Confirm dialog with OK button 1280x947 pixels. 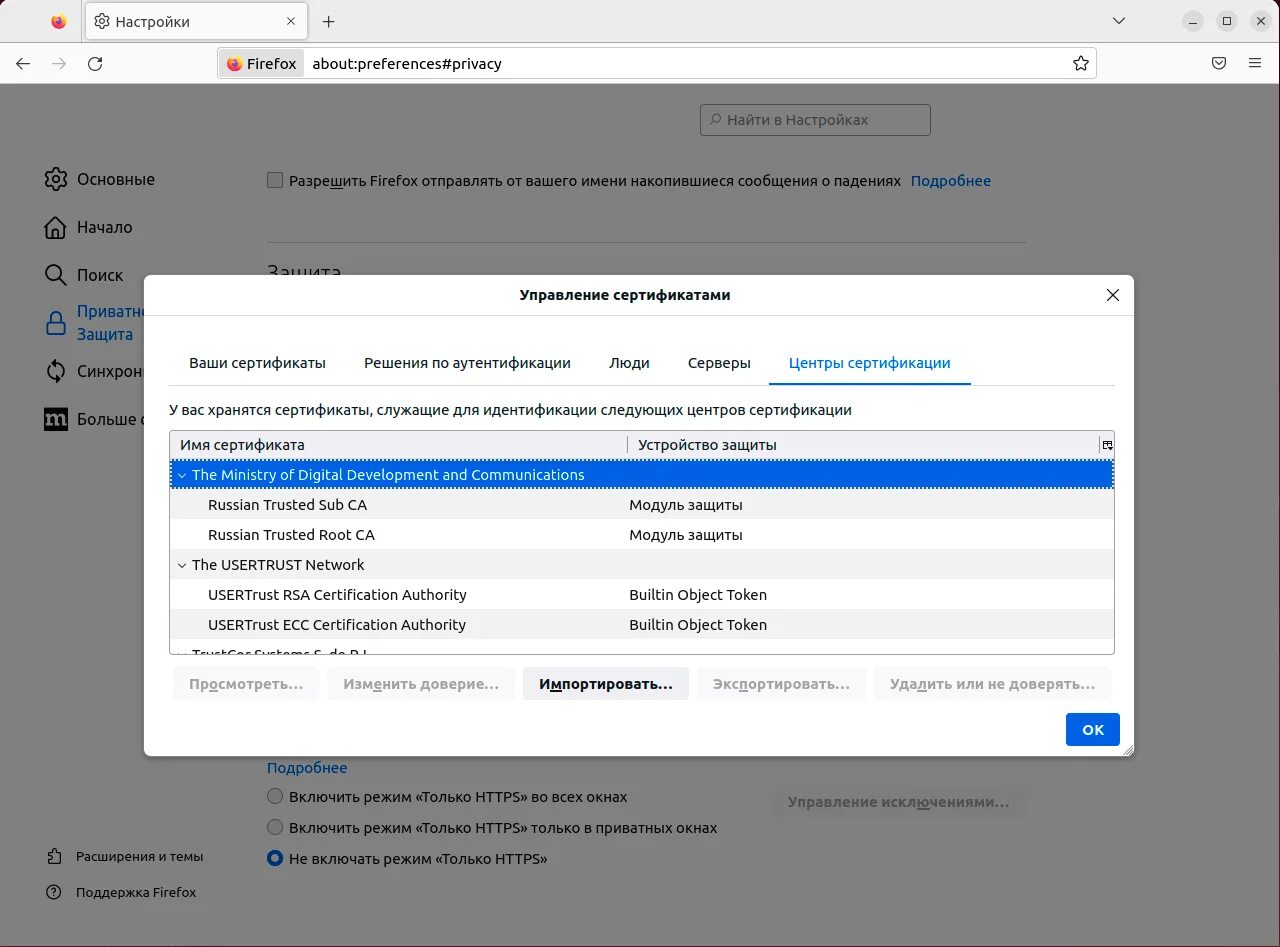[x=1093, y=729]
